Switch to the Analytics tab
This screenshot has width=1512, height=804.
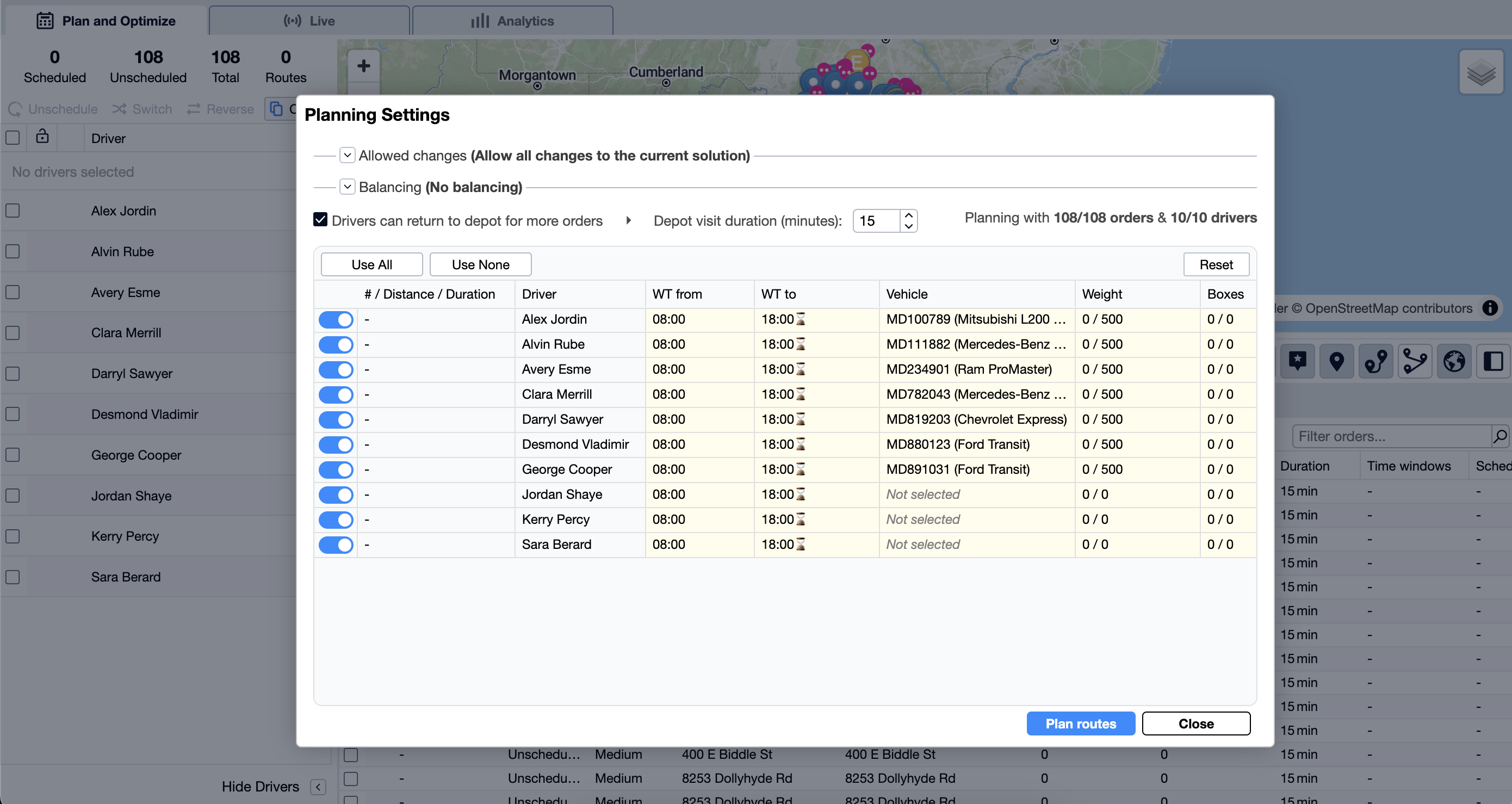point(512,20)
